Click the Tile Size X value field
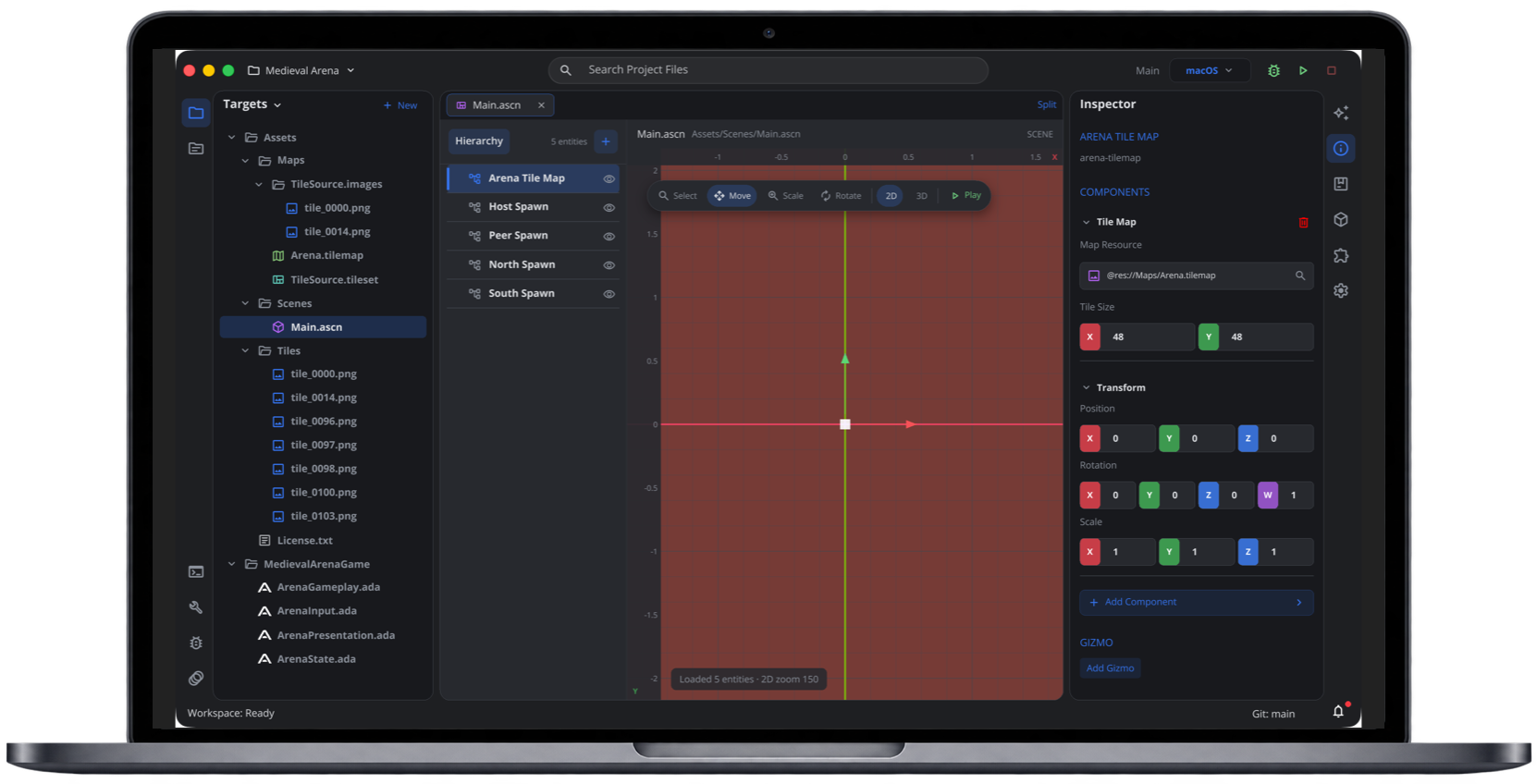 [x=1148, y=337]
